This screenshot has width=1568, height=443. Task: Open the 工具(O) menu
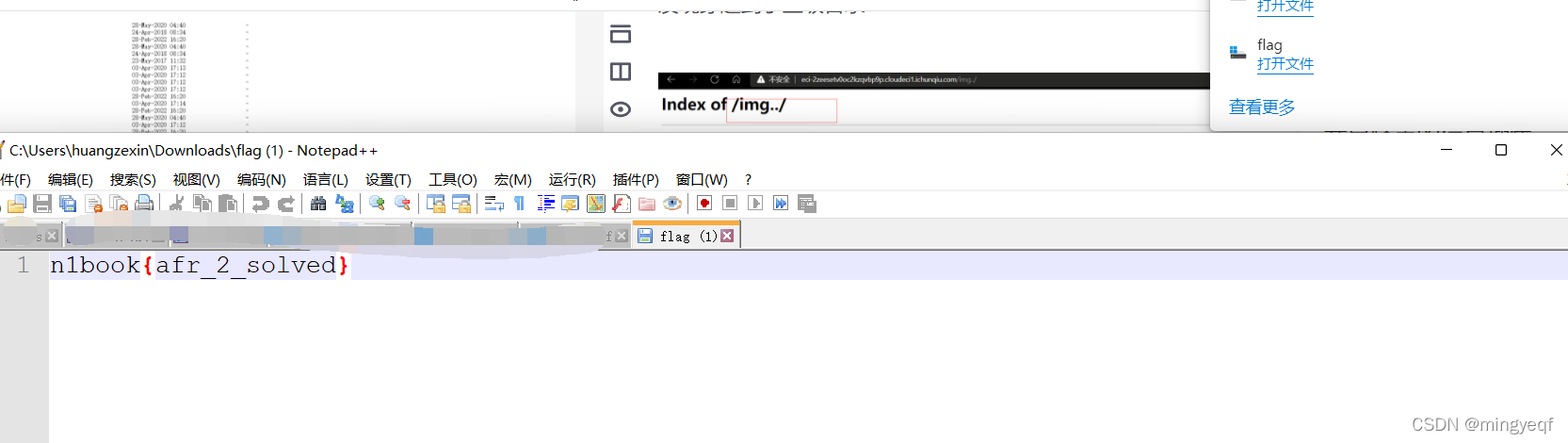coord(453,179)
